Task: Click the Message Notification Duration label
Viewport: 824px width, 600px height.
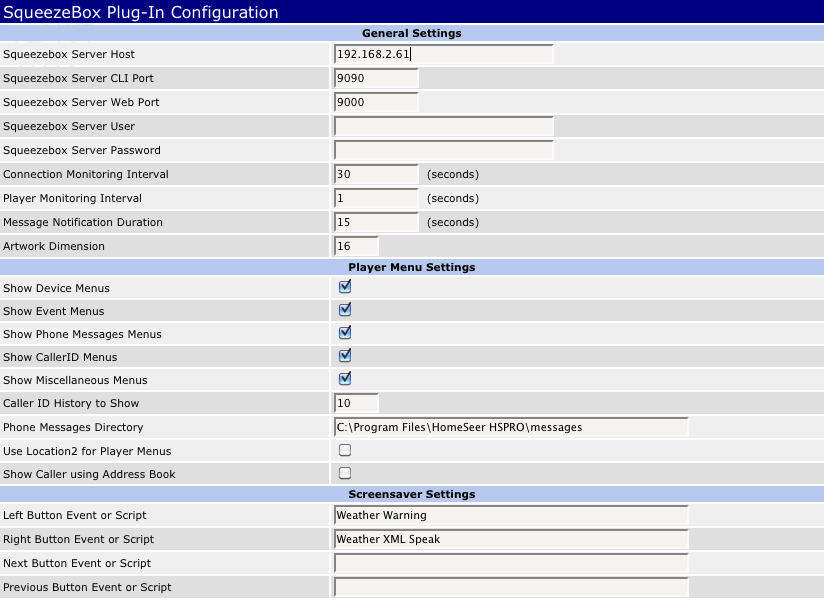Action: (83, 222)
